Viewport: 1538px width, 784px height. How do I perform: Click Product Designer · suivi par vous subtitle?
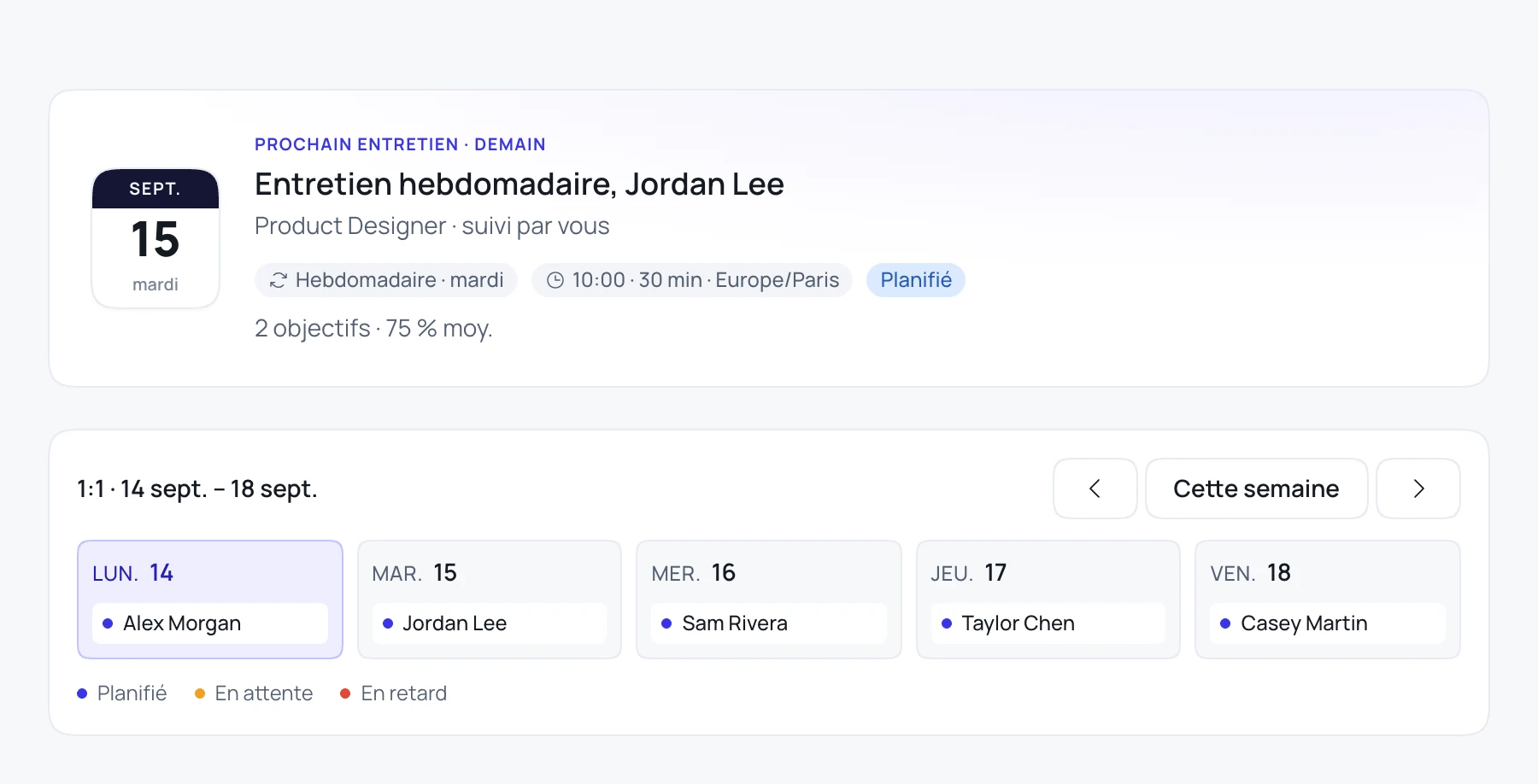click(x=432, y=226)
